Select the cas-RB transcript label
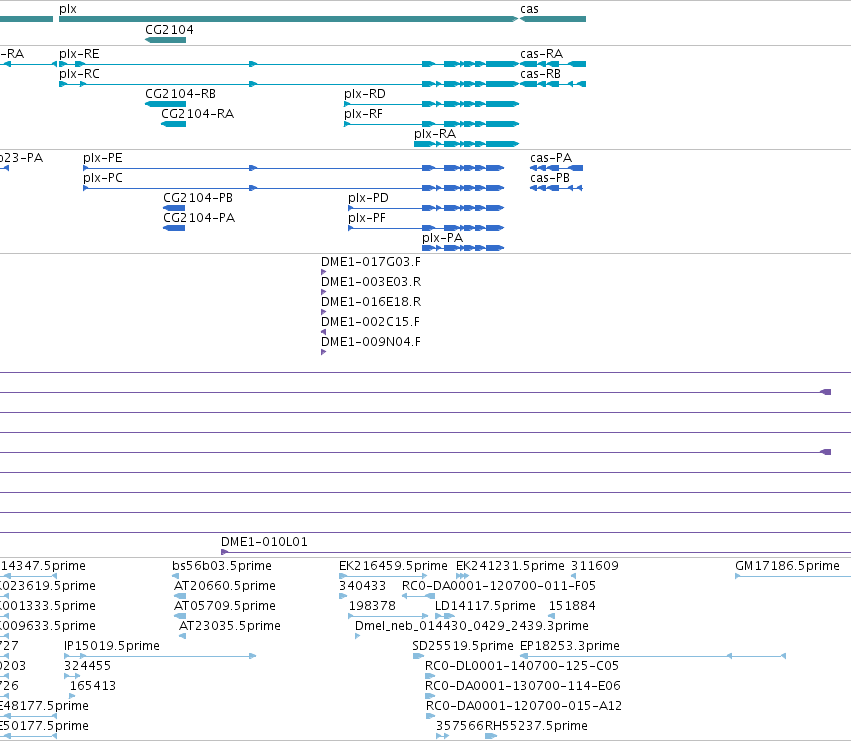 (x=540, y=74)
